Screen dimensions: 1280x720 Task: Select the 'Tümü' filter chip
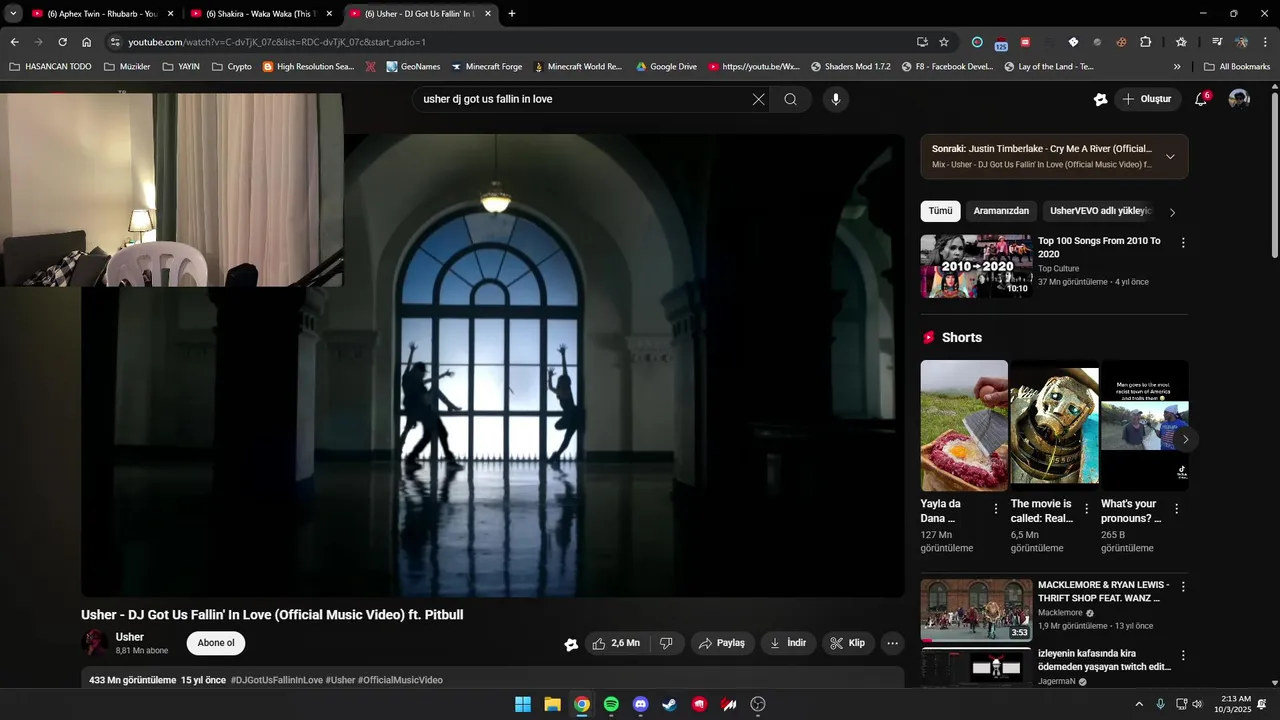[940, 211]
